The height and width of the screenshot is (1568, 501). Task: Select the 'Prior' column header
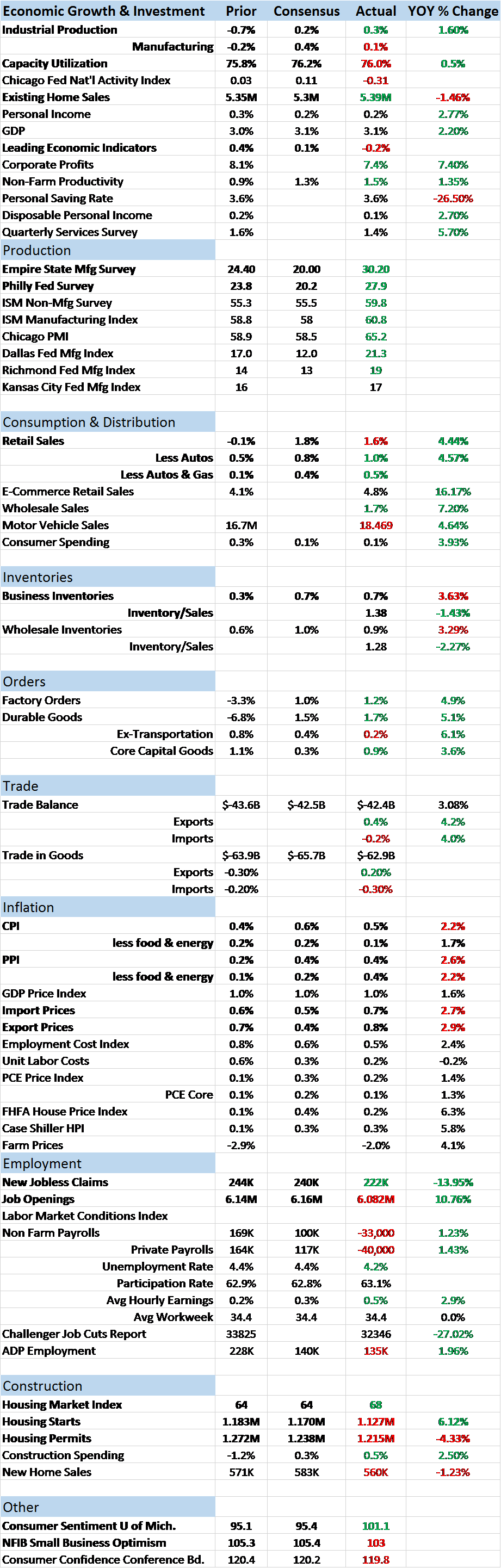[x=241, y=11]
